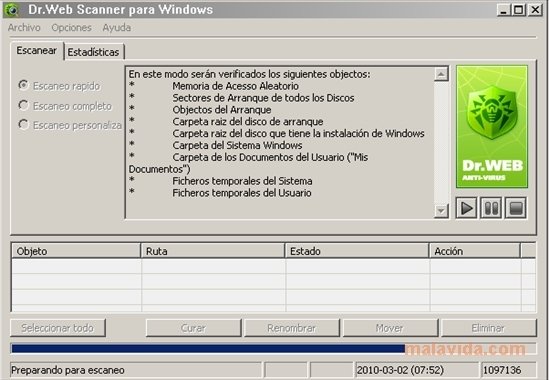Sort results by Acción column header
Screen dimensions: 549x380
pyautogui.click(x=475, y=251)
